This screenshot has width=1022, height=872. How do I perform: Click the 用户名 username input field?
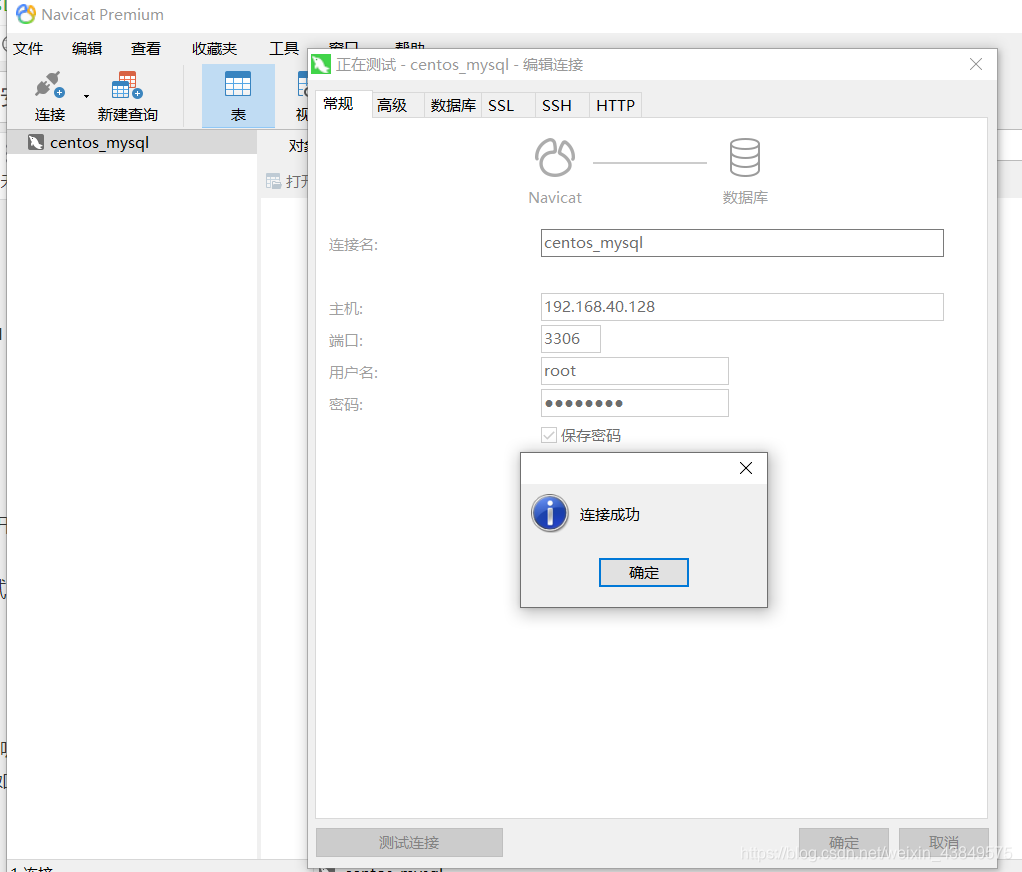[634, 371]
